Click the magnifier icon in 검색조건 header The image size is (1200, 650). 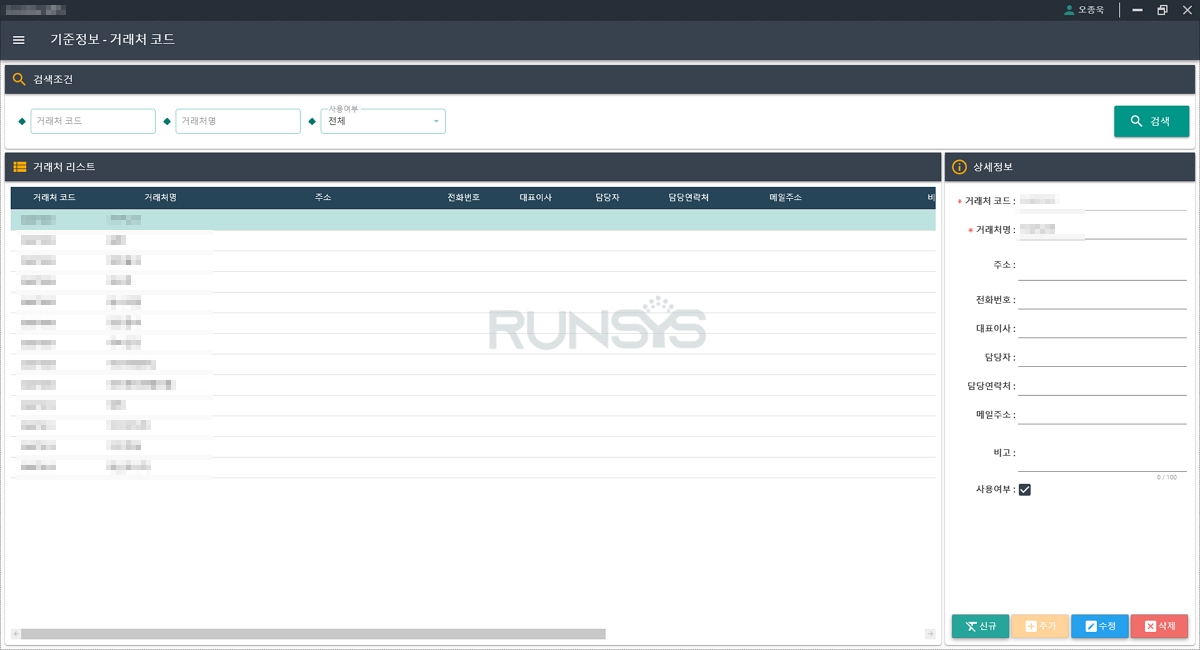click(19, 79)
